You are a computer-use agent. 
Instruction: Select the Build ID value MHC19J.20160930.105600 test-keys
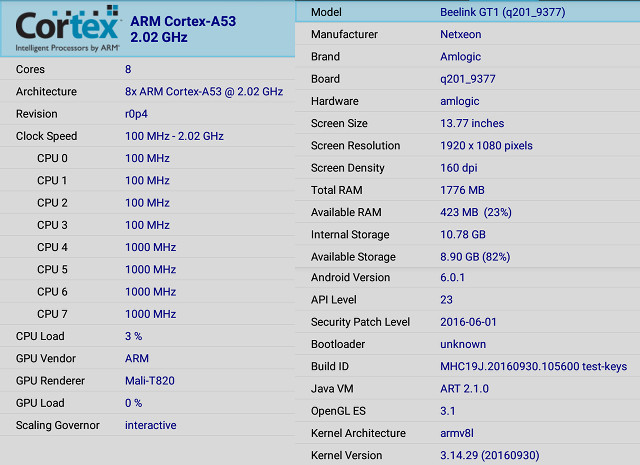[x=533, y=367]
